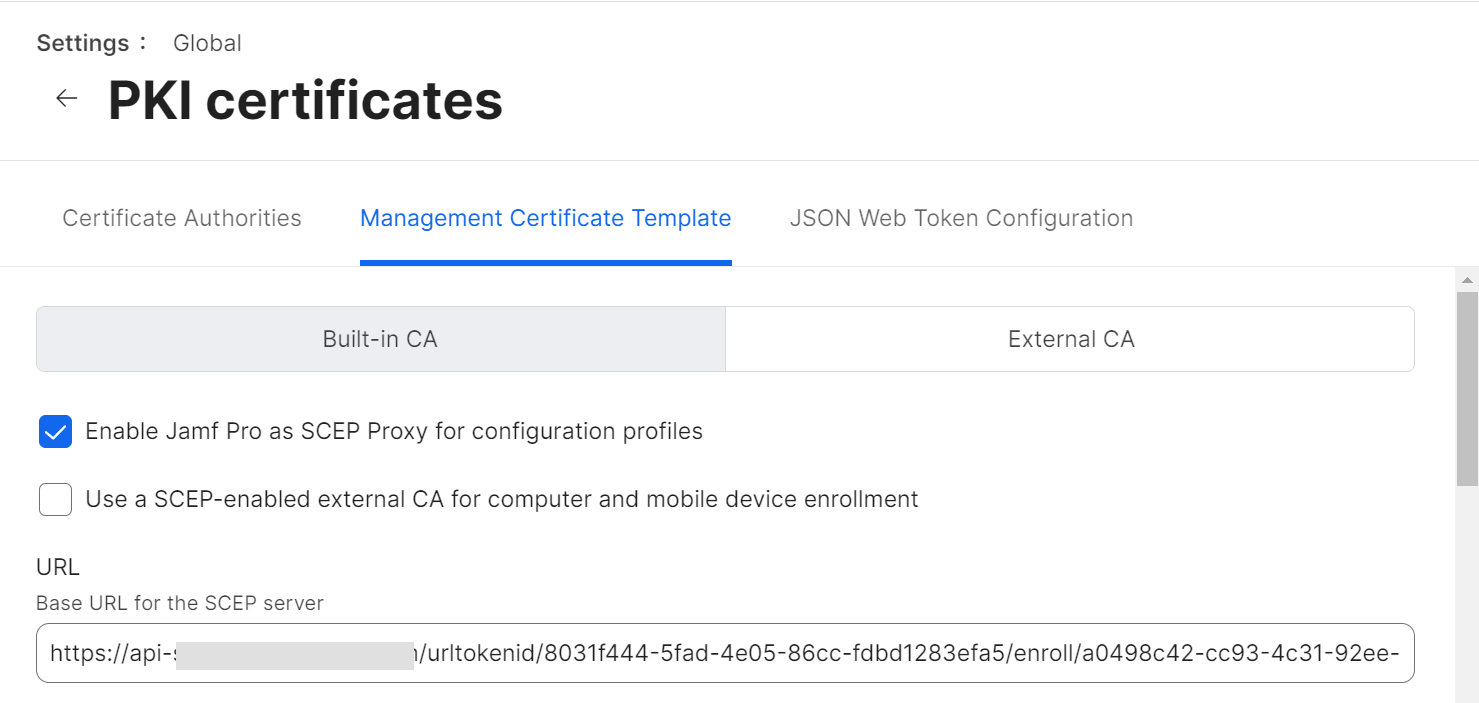The image size is (1479, 703).
Task: Click the PKI certificates page heading
Action: click(x=305, y=100)
